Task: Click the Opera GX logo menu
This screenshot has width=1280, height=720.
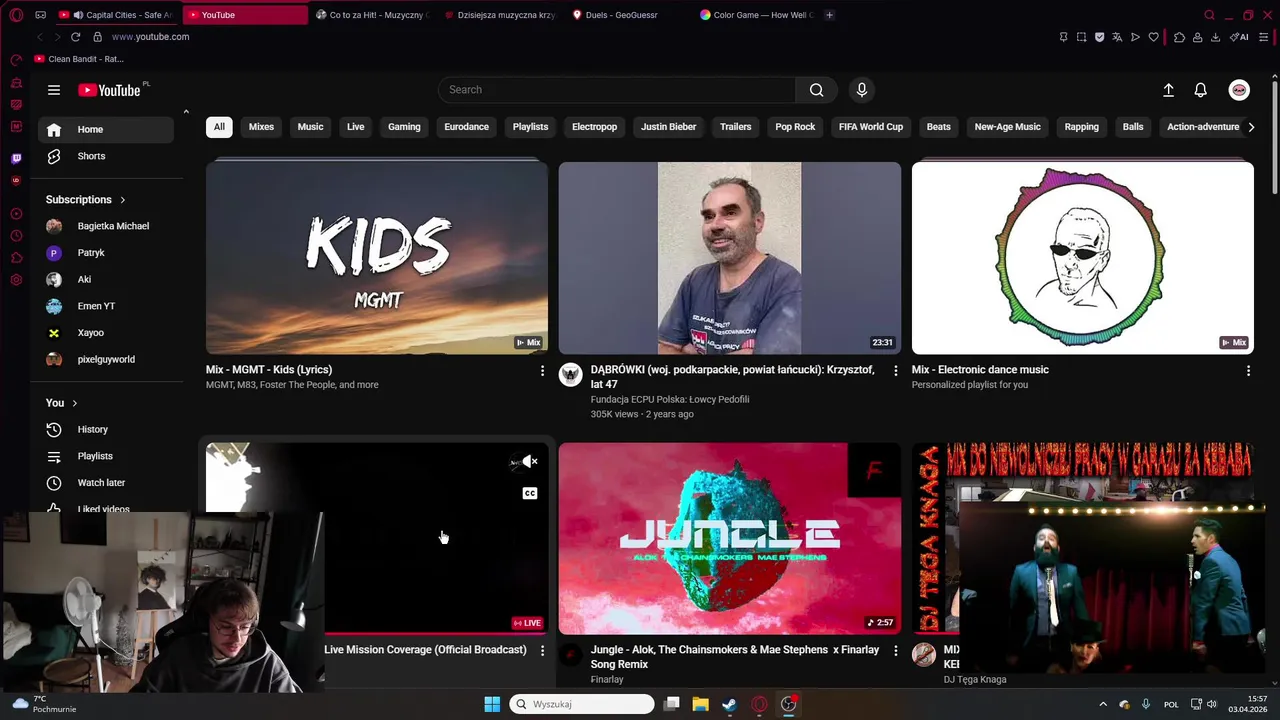Action: (x=16, y=15)
